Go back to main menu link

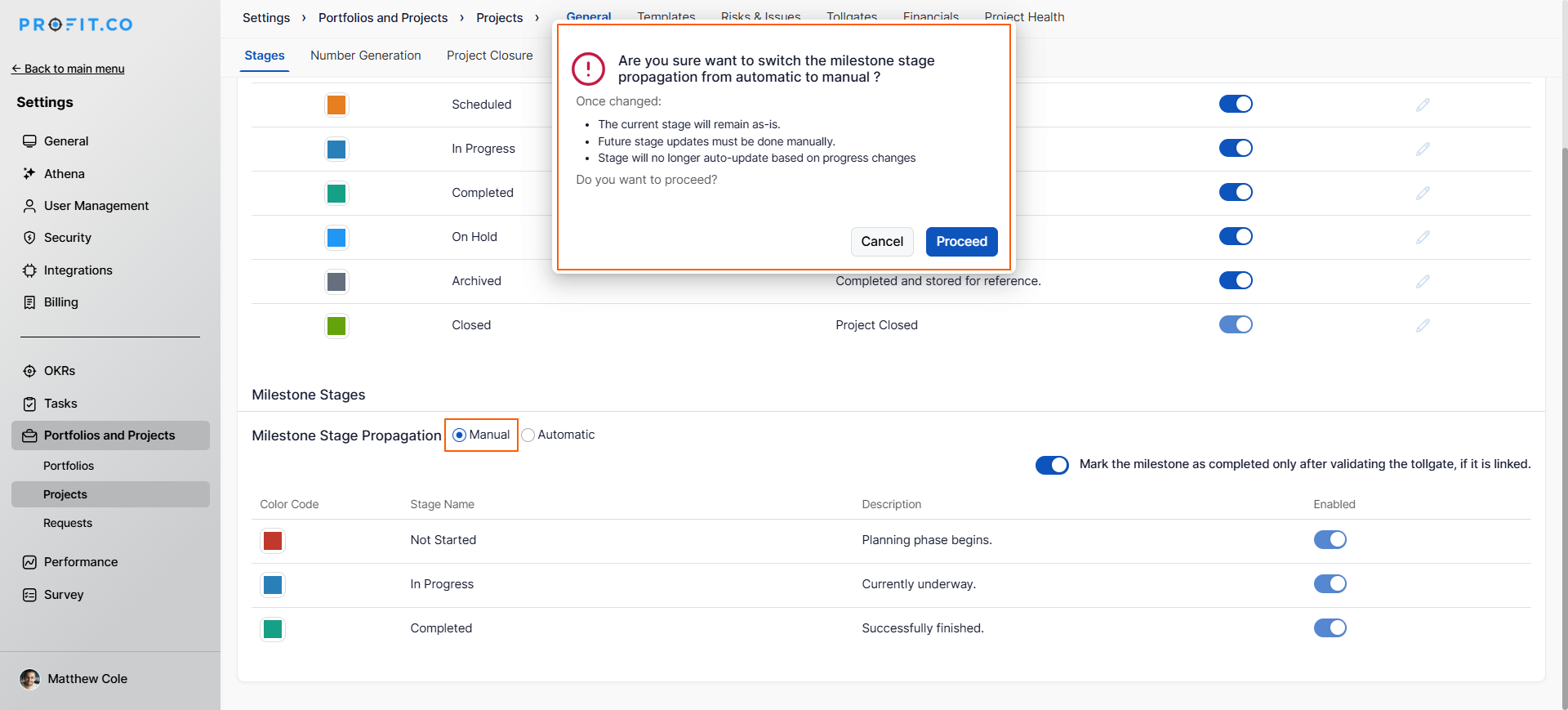point(69,69)
